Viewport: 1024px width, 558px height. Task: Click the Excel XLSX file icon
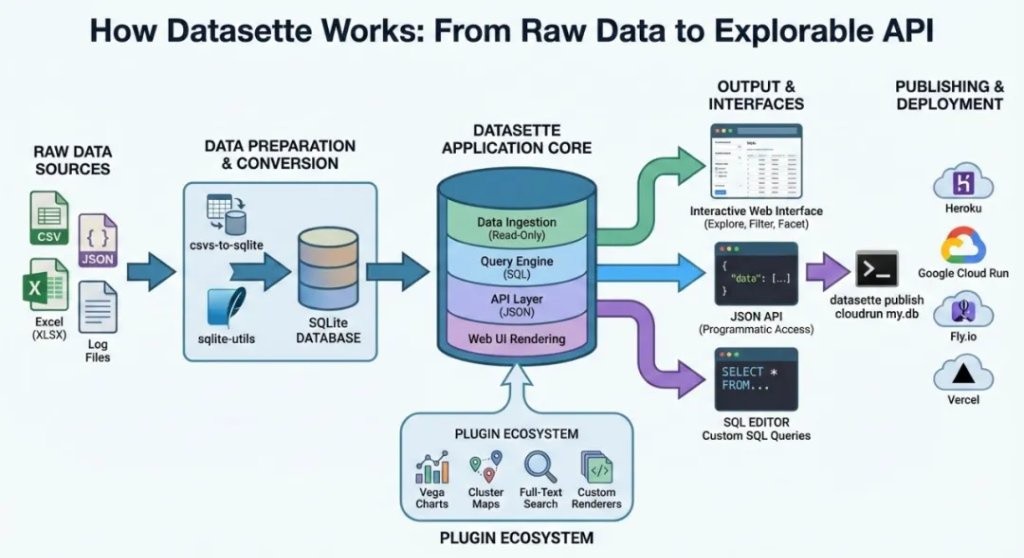(45, 284)
